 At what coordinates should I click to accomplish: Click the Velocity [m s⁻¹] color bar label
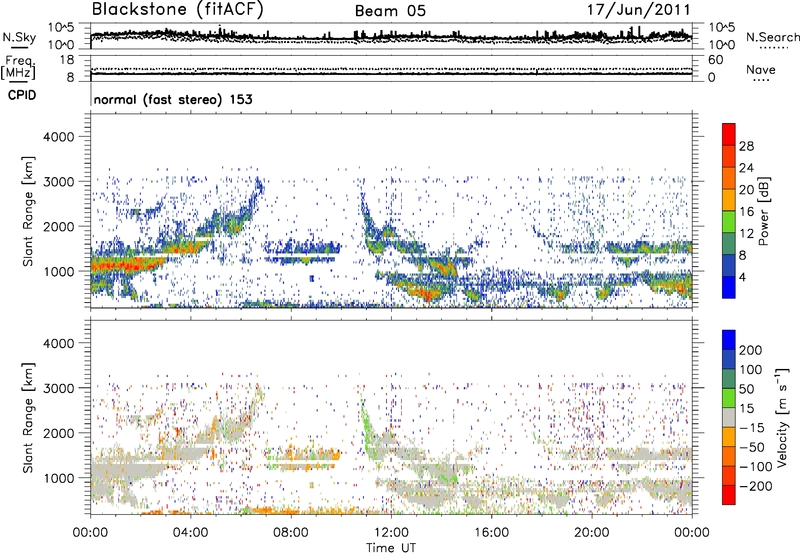coord(782,417)
